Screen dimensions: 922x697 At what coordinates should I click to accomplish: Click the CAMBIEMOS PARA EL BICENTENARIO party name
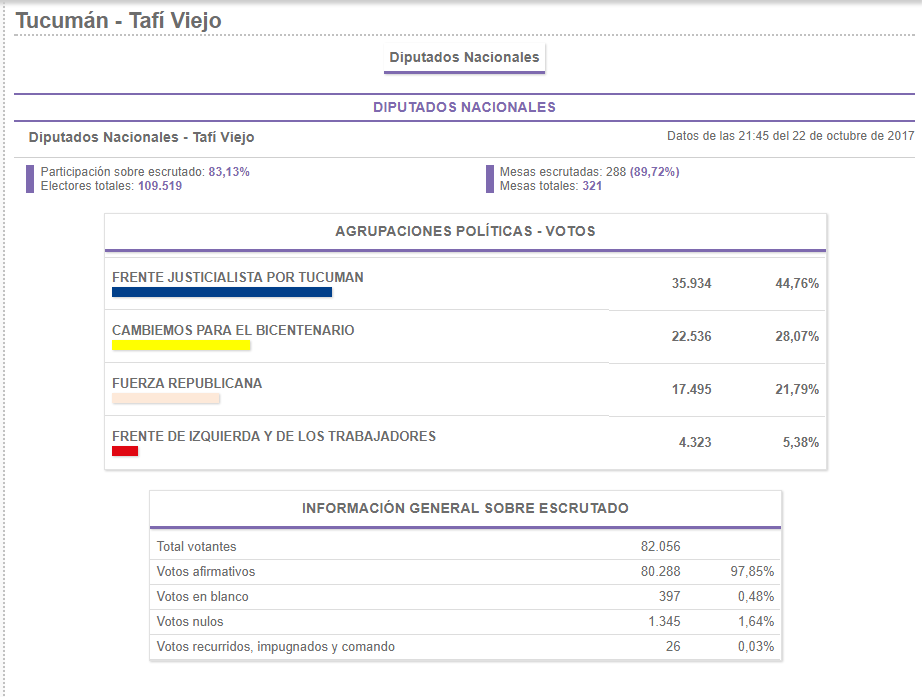(x=233, y=330)
